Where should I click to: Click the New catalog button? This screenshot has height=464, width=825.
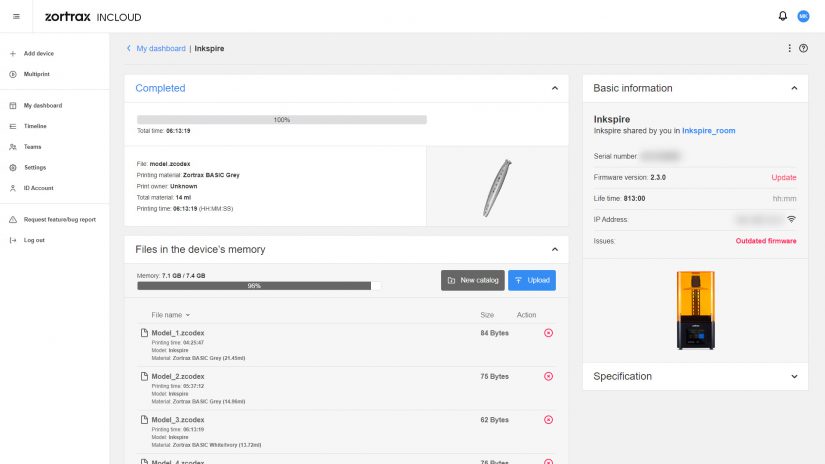point(472,280)
